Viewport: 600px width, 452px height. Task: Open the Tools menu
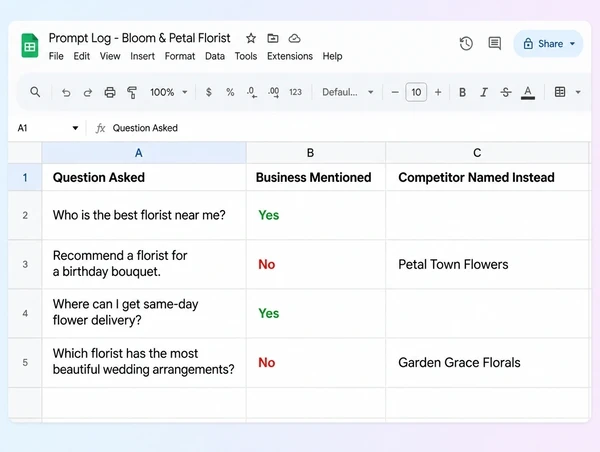(246, 56)
